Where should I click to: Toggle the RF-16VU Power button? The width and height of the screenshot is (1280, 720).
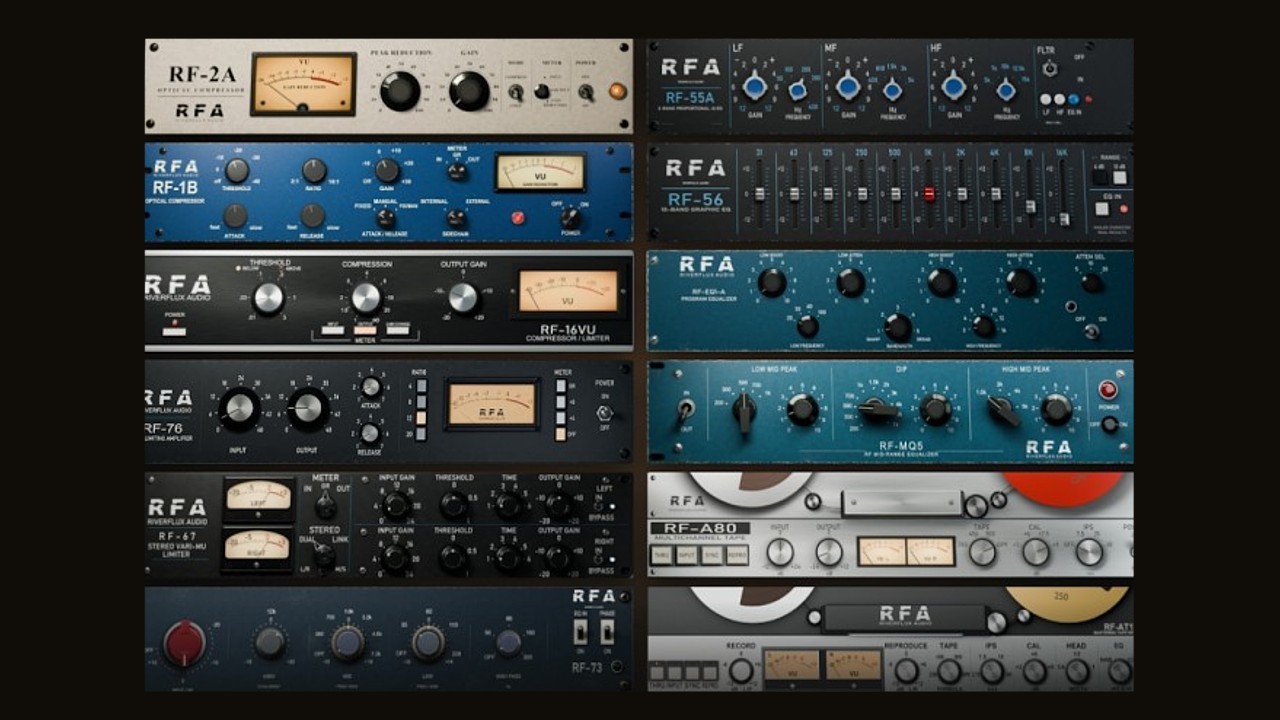click(175, 331)
